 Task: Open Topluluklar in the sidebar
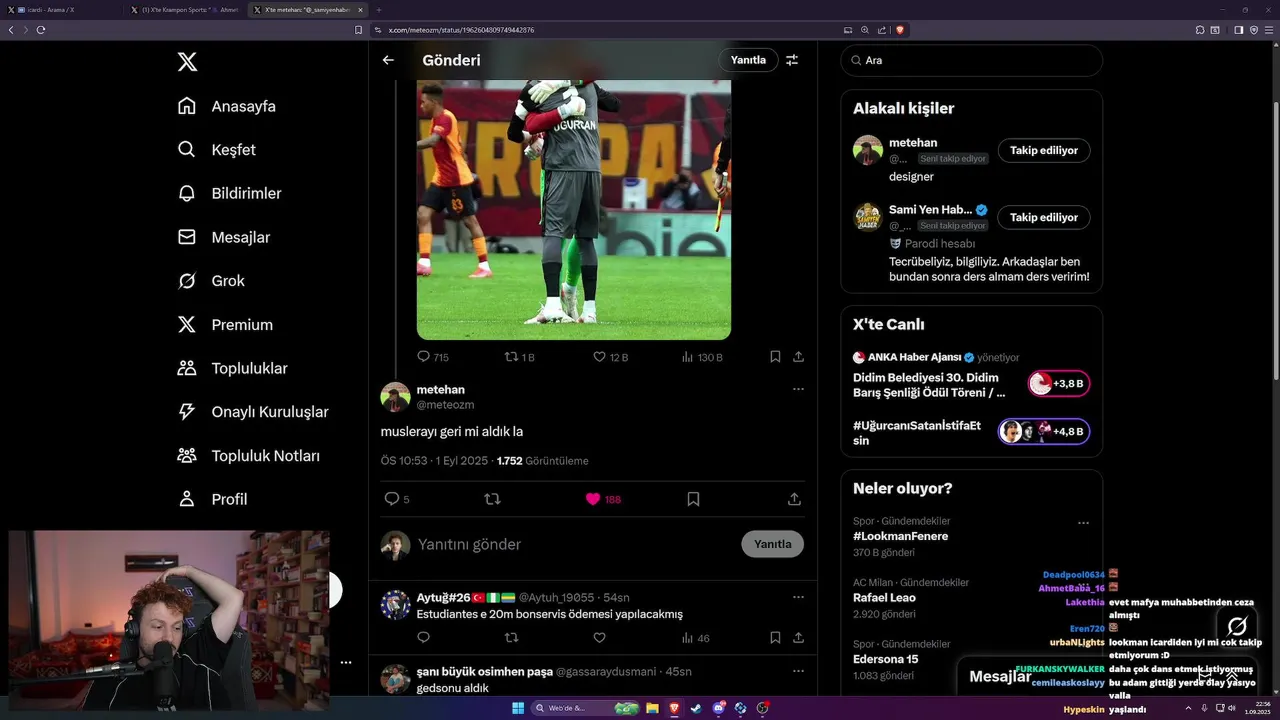pyautogui.click(x=232, y=368)
